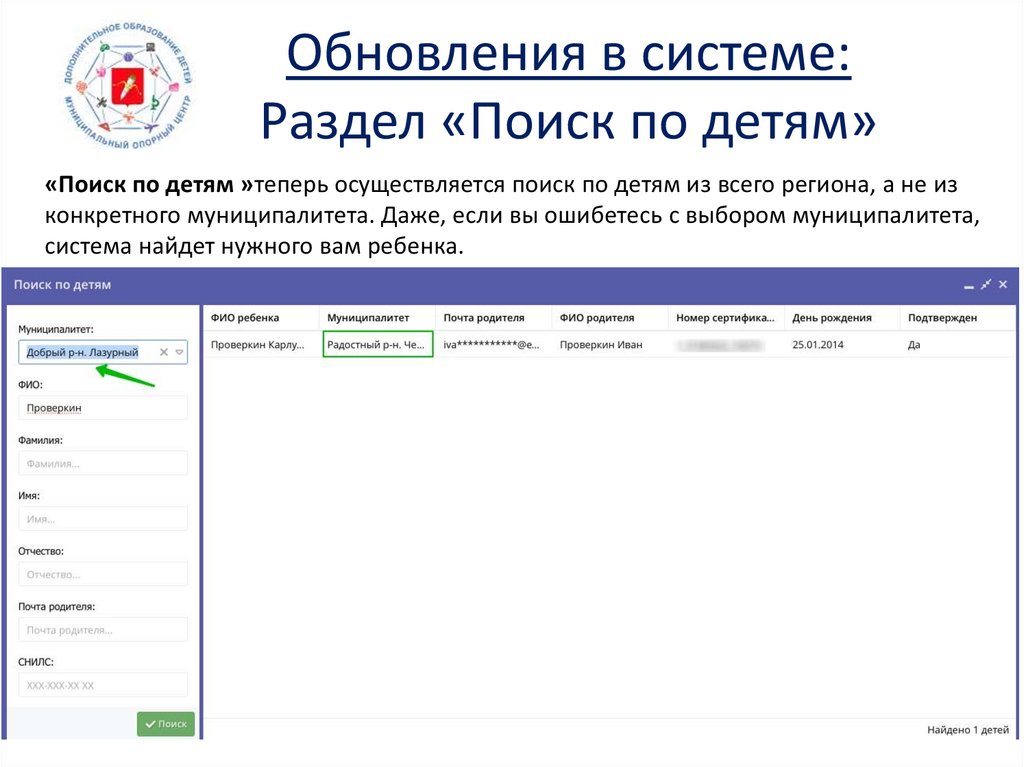Click the Обновления в системе heading
The height and width of the screenshot is (767, 1024).
568,54
